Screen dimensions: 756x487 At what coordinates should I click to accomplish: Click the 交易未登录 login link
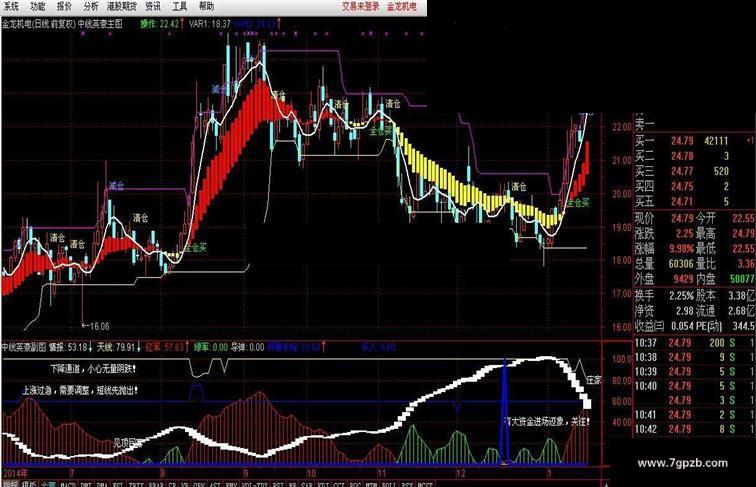[x=361, y=6]
